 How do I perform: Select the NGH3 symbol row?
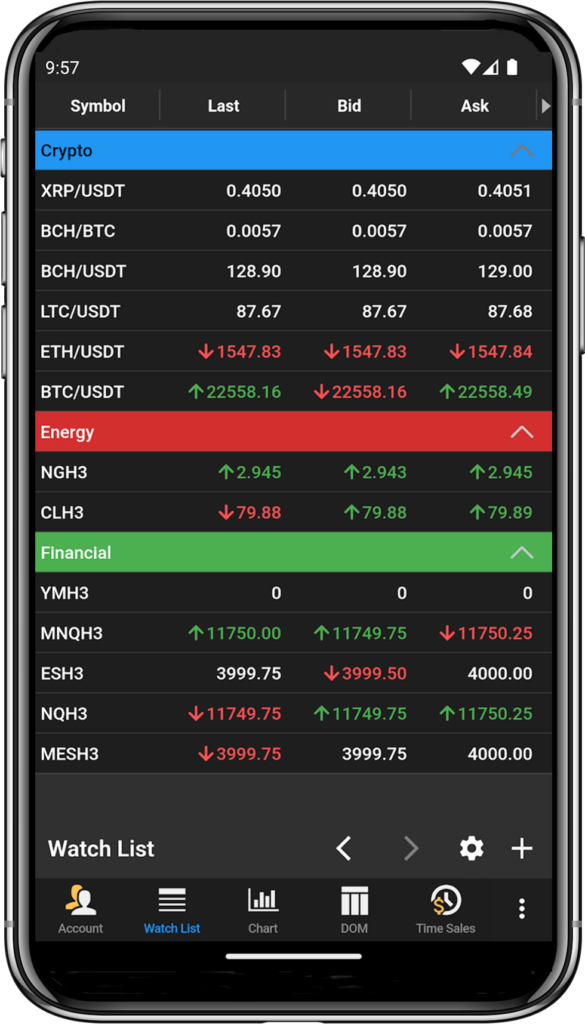pyautogui.click(x=294, y=472)
